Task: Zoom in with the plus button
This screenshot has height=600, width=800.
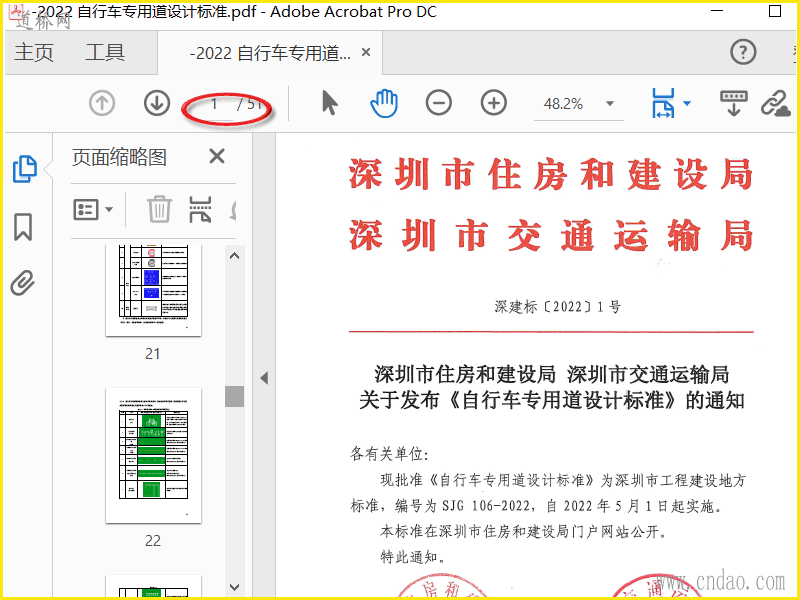Action: (493, 103)
